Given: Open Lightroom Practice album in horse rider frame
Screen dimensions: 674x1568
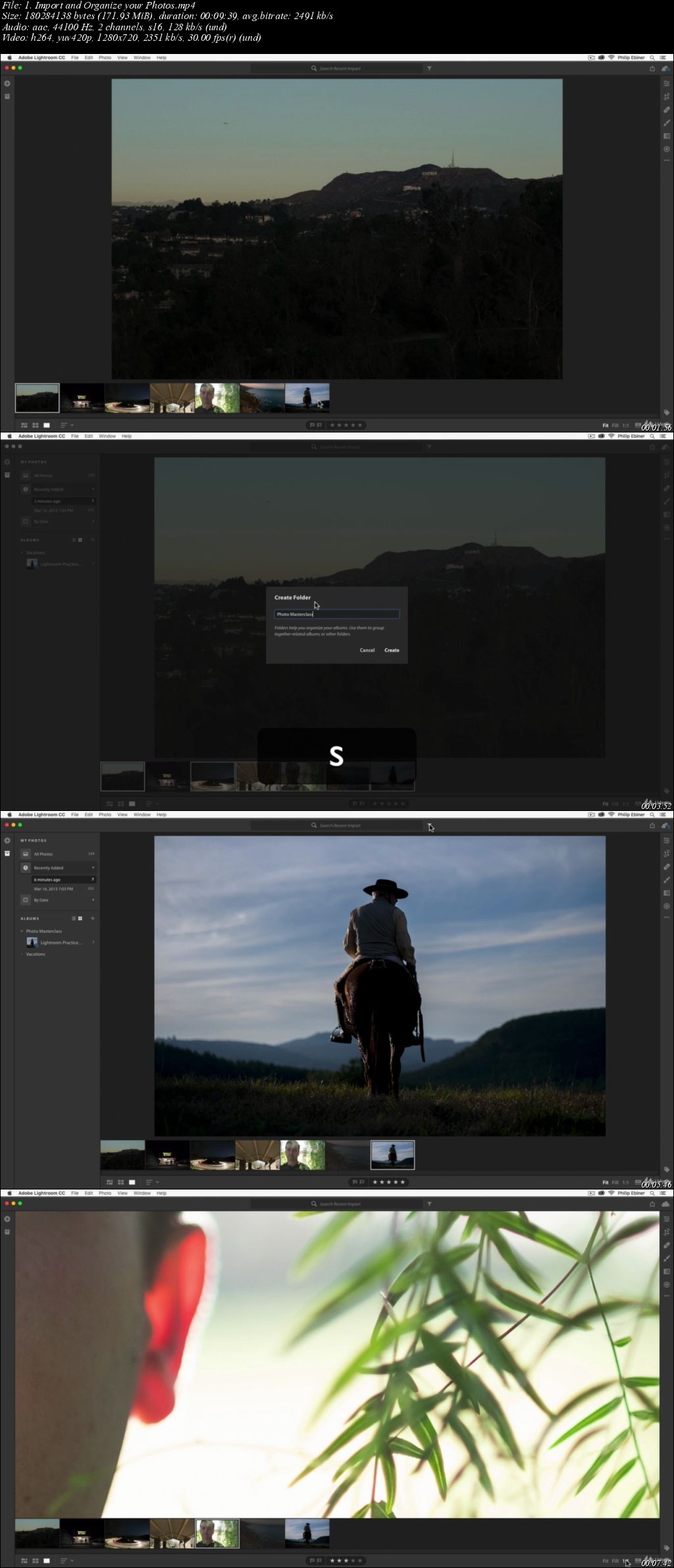Looking at the screenshot, I should [60, 943].
